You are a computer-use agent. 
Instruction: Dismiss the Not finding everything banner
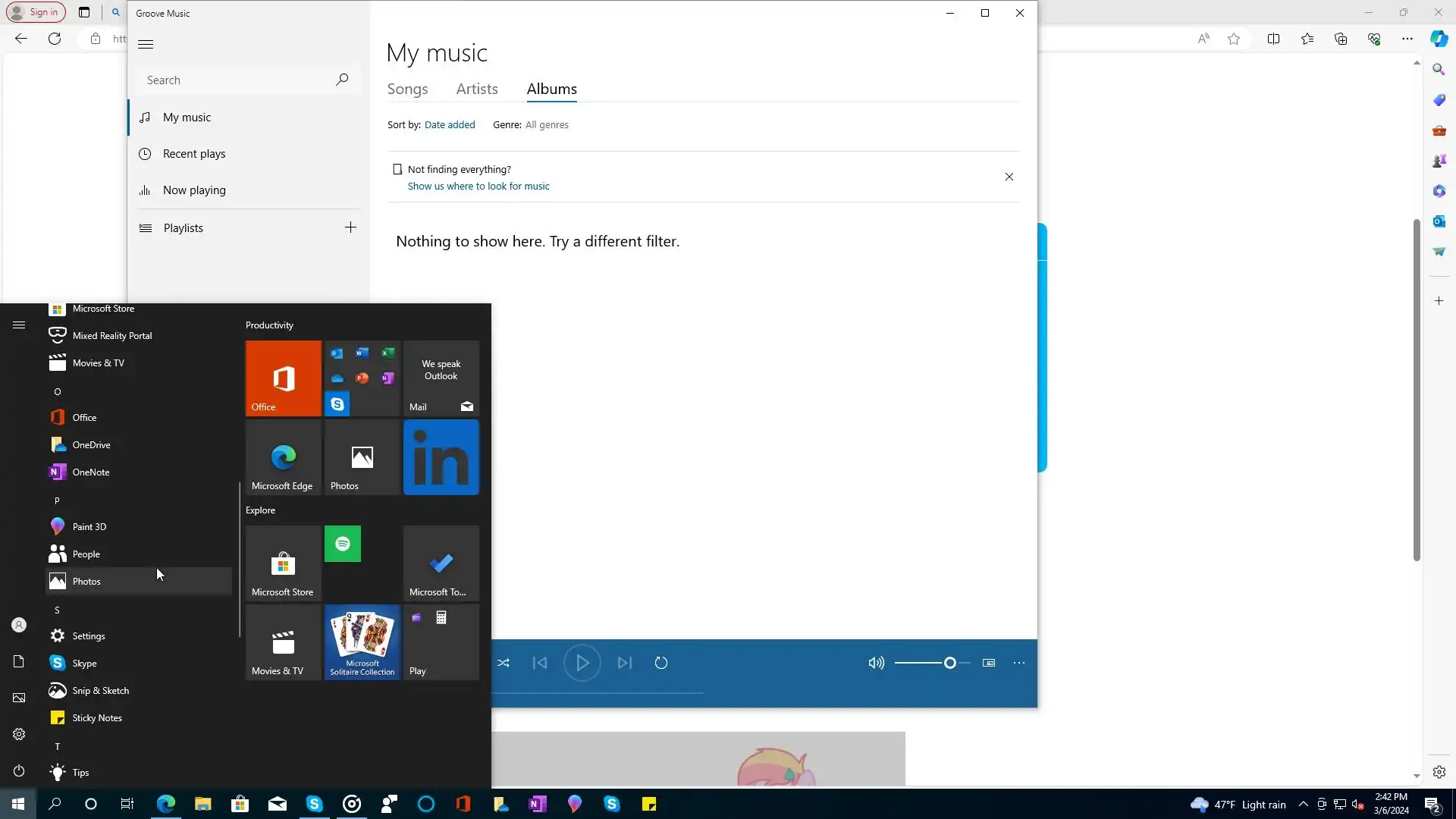coord(1009,177)
